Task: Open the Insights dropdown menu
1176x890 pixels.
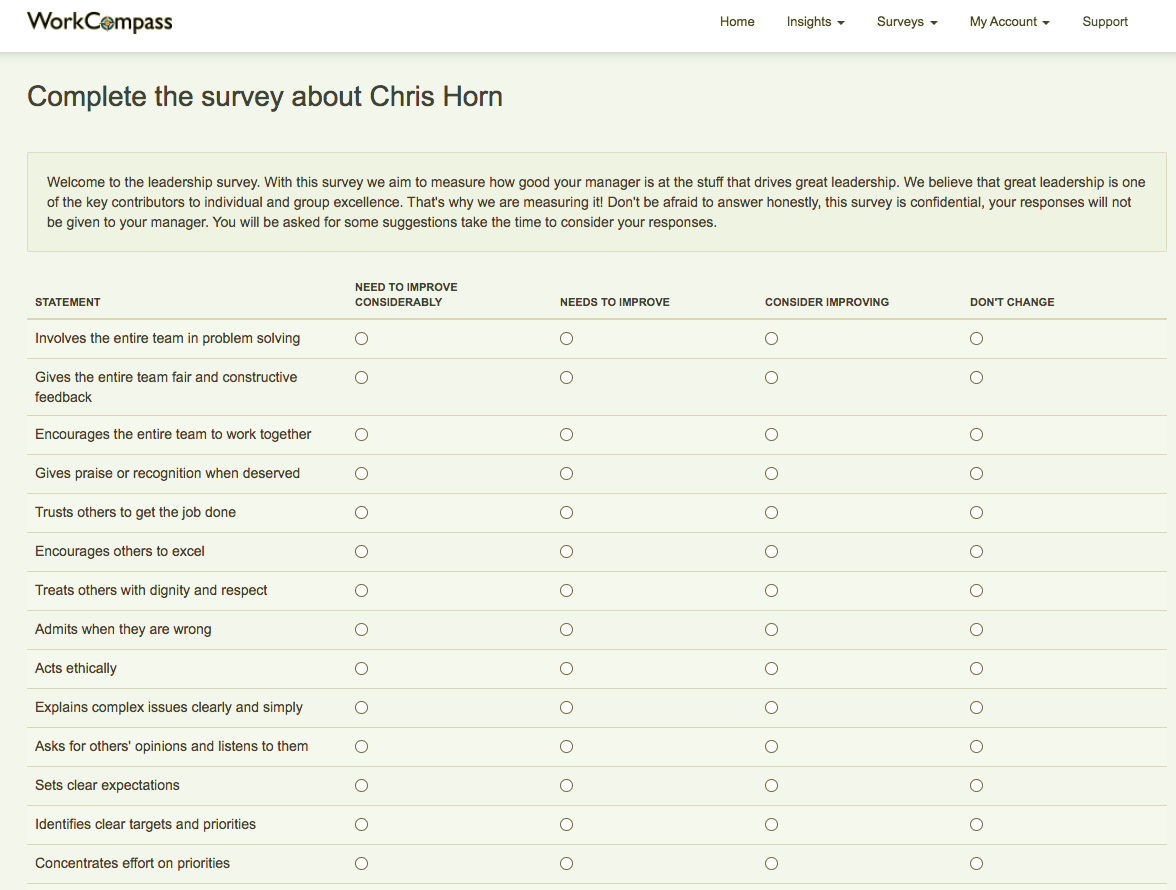Action: point(815,21)
